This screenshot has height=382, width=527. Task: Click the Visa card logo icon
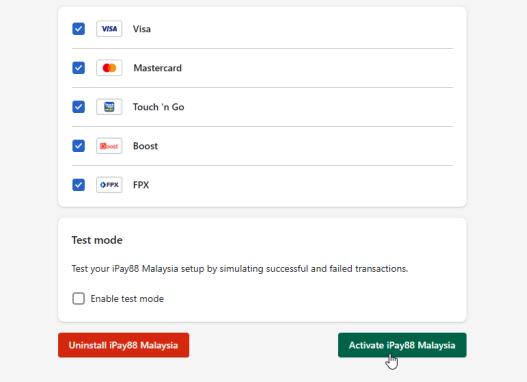(109, 29)
